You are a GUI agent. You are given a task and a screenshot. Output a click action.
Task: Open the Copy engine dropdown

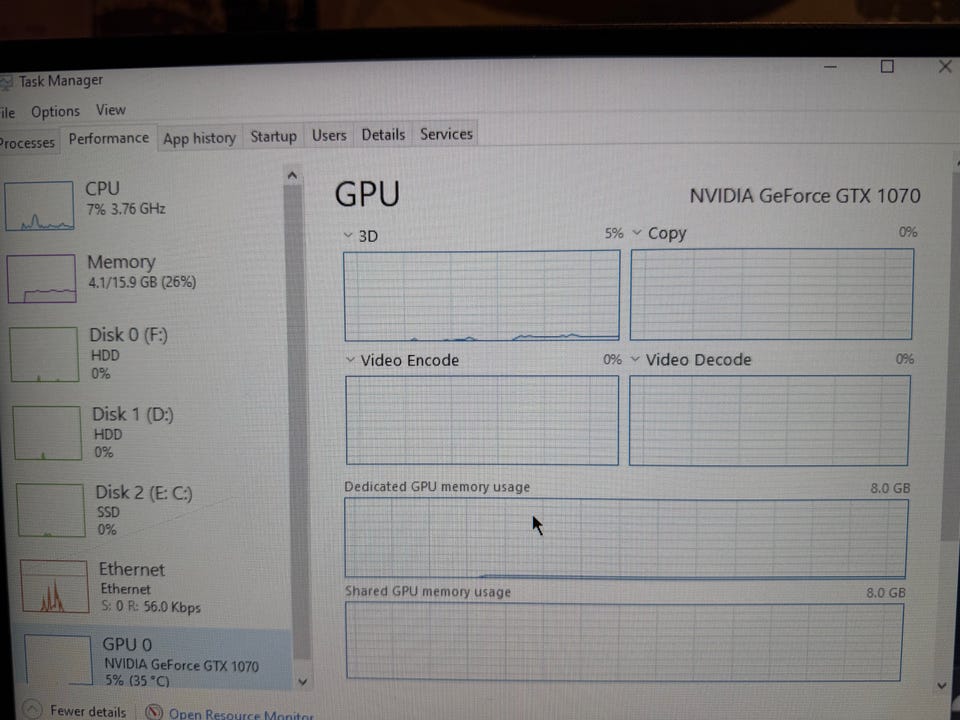tap(637, 233)
